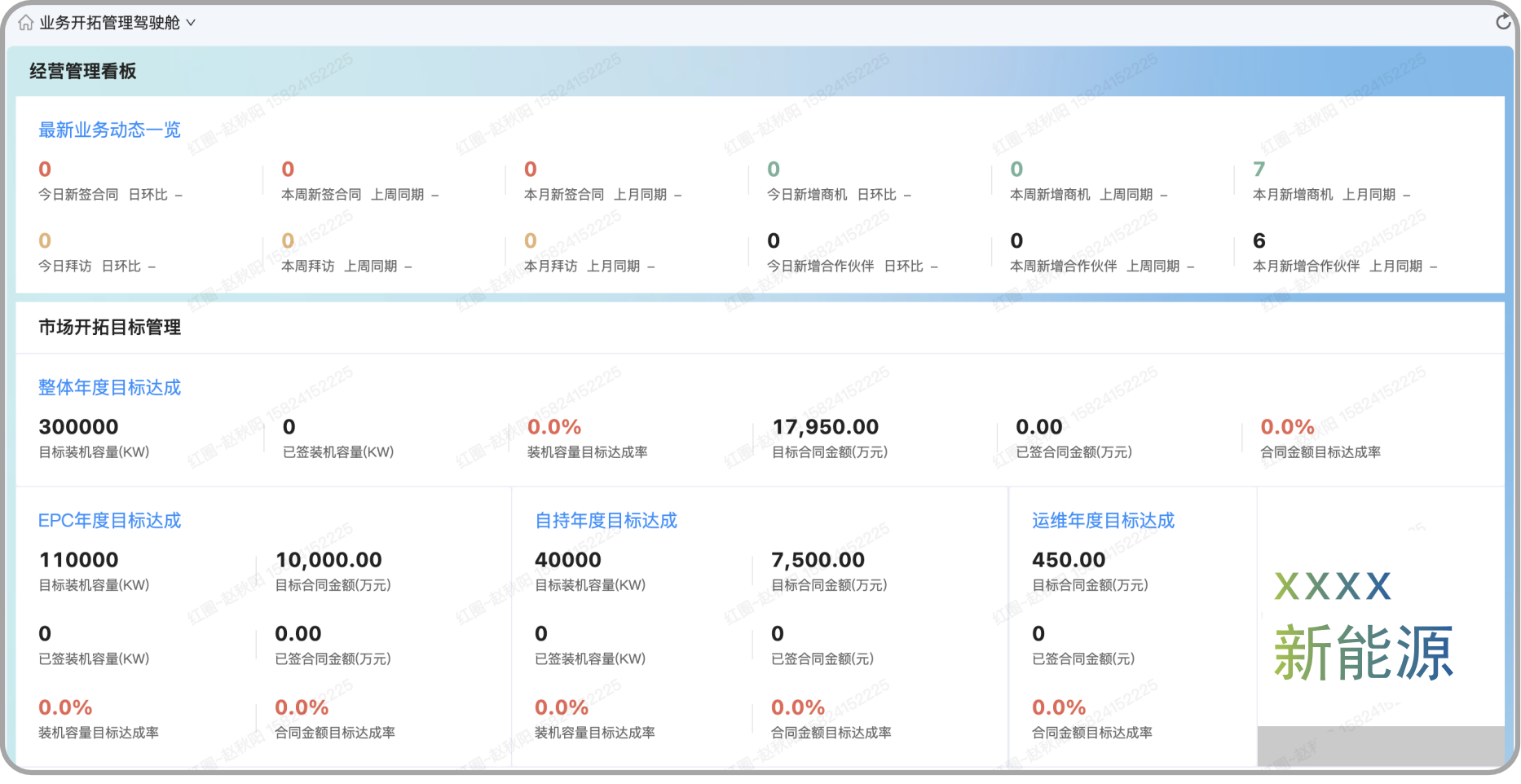Click the gray bar below the logo

pos(1380,746)
